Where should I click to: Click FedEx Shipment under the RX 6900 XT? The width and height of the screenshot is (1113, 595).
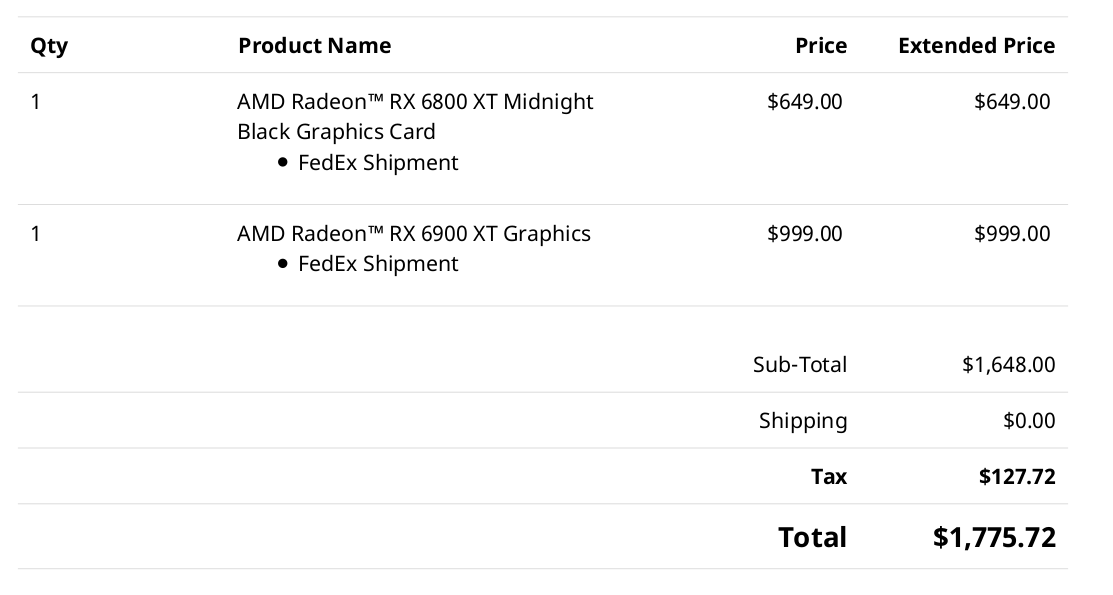coord(378,264)
